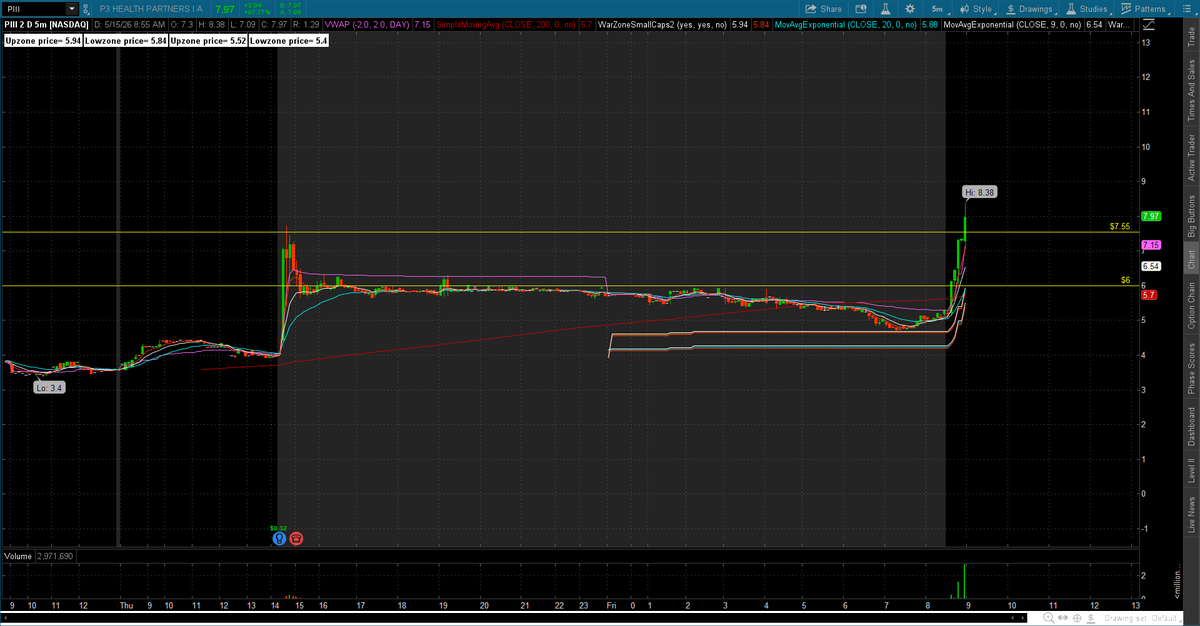Click the pan arrows icon at bottom
Screen dimensions: 1200x626
click(1063, 618)
